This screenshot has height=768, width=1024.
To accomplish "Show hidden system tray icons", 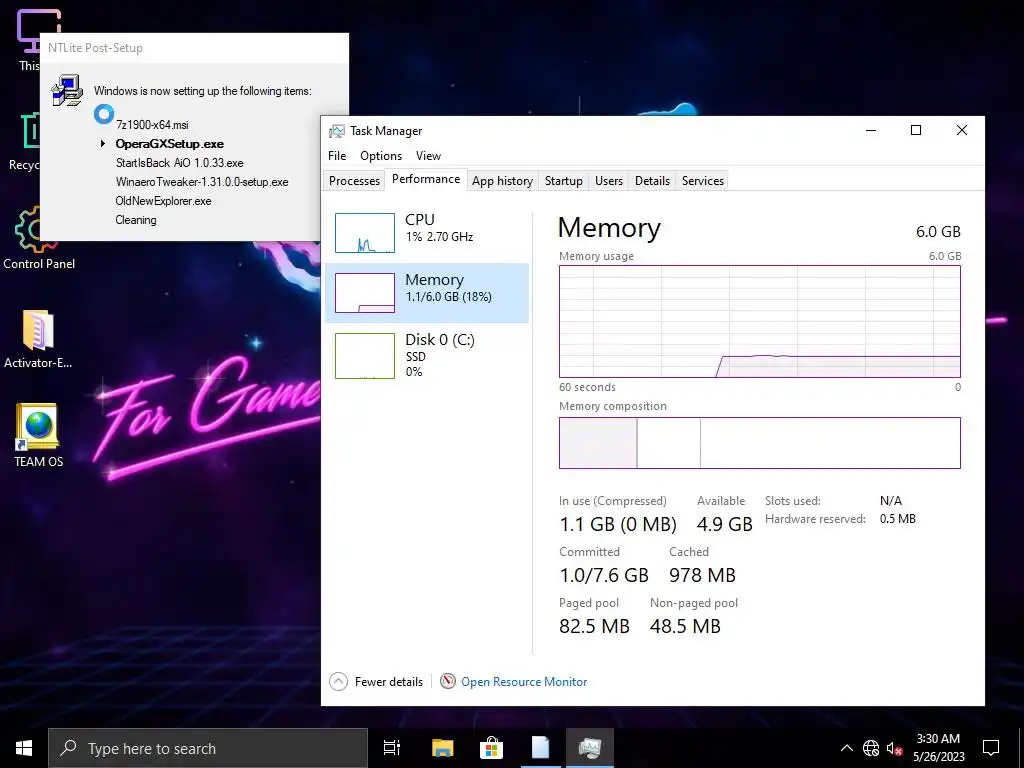I will tap(846, 748).
